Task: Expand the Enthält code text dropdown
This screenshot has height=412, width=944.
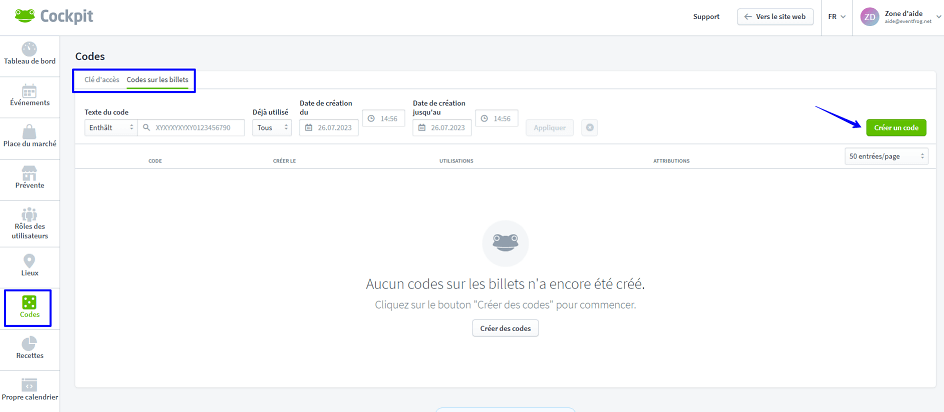Action: (110, 128)
